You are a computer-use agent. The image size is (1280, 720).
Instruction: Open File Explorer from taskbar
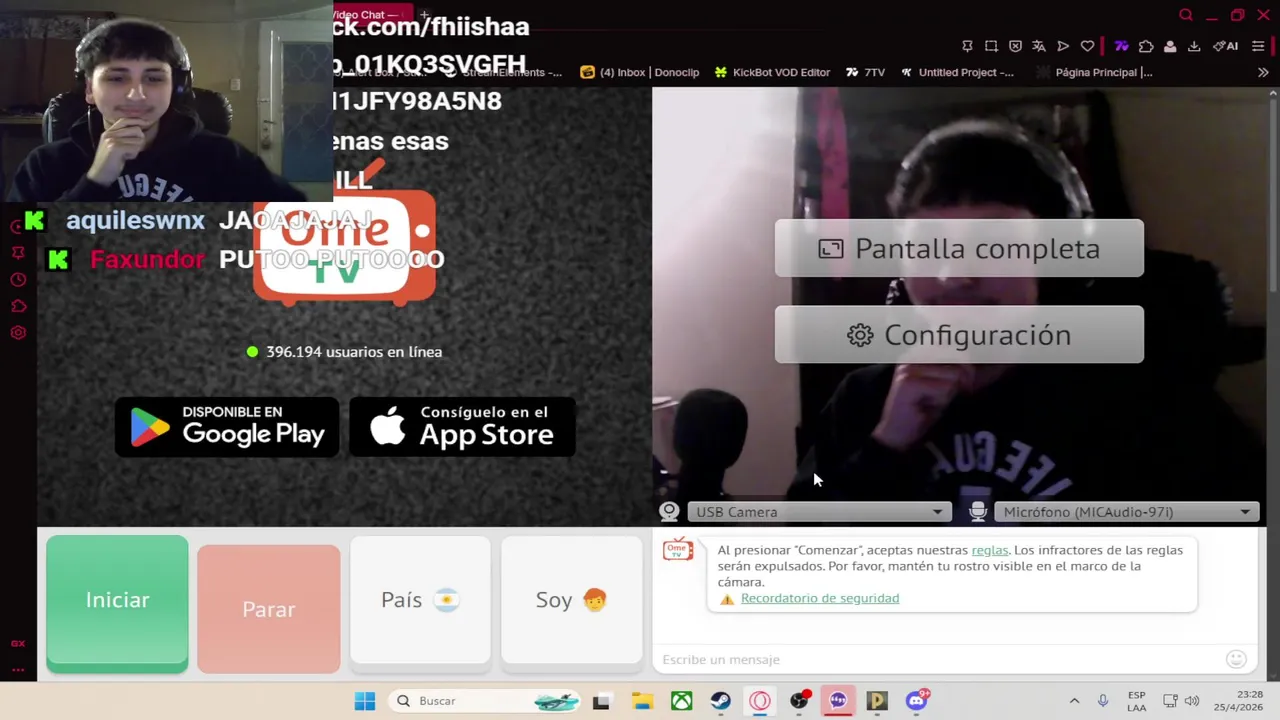point(642,701)
